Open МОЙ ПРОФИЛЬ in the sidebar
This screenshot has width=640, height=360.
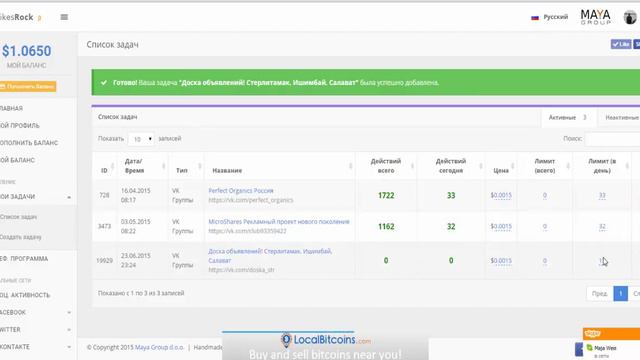[x=20, y=125]
